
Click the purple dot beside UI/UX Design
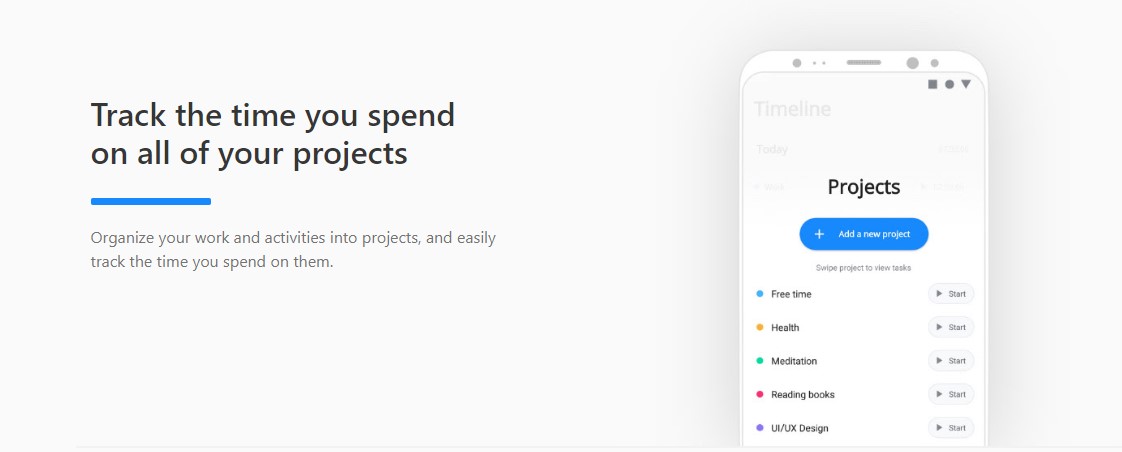(760, 428)
